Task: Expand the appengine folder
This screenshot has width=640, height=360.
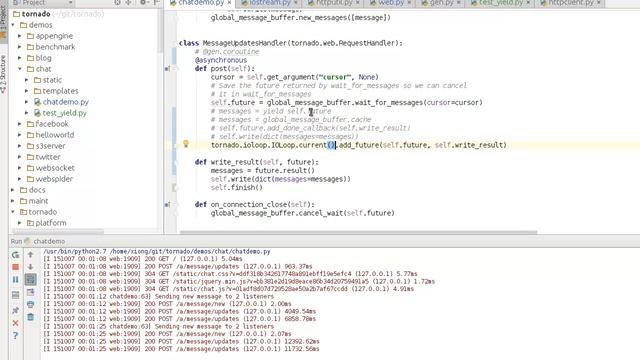Action: [x=20, y=36]
